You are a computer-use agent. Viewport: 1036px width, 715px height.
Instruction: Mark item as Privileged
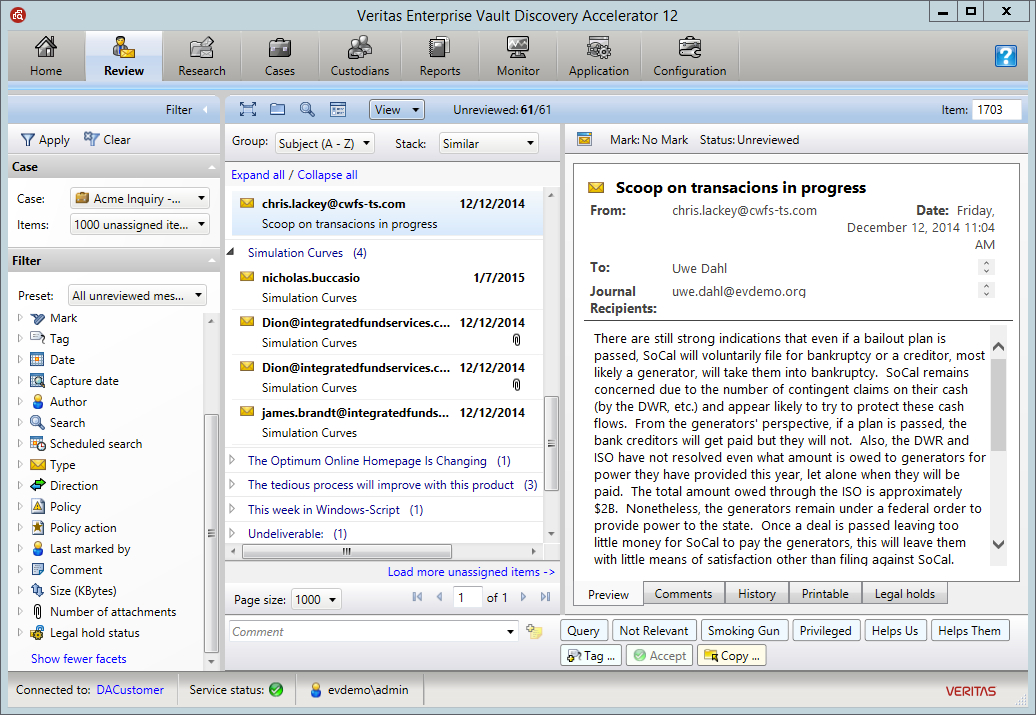825,630
